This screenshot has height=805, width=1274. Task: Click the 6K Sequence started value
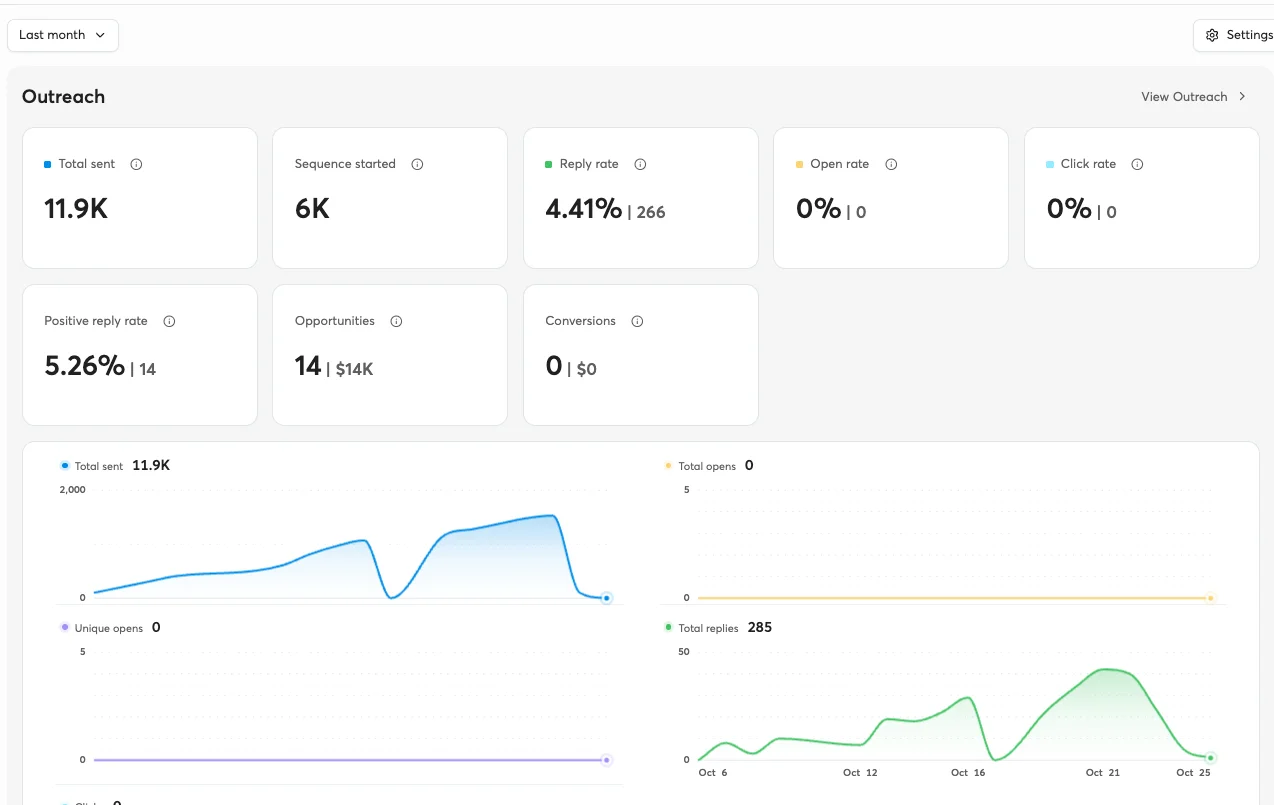click(312, 209)
